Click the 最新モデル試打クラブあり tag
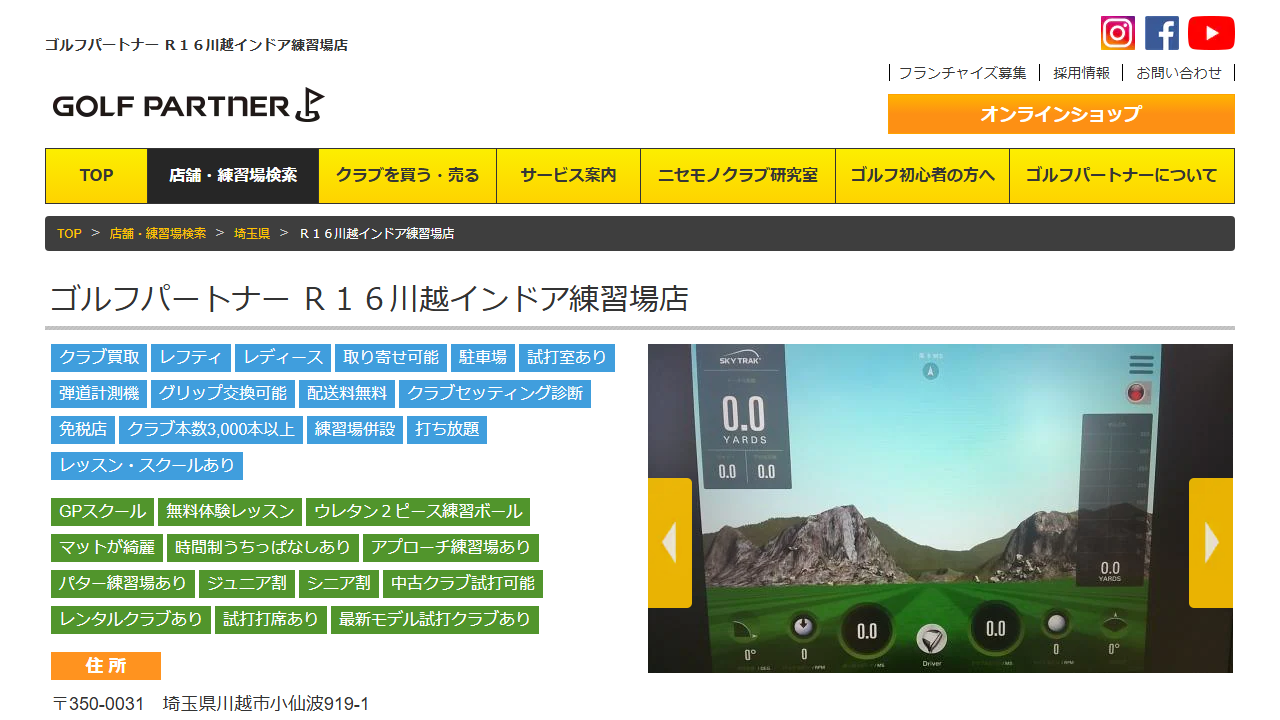This screenshot has height=720, width=1280. pyautogui.click(x=435, y=620)
